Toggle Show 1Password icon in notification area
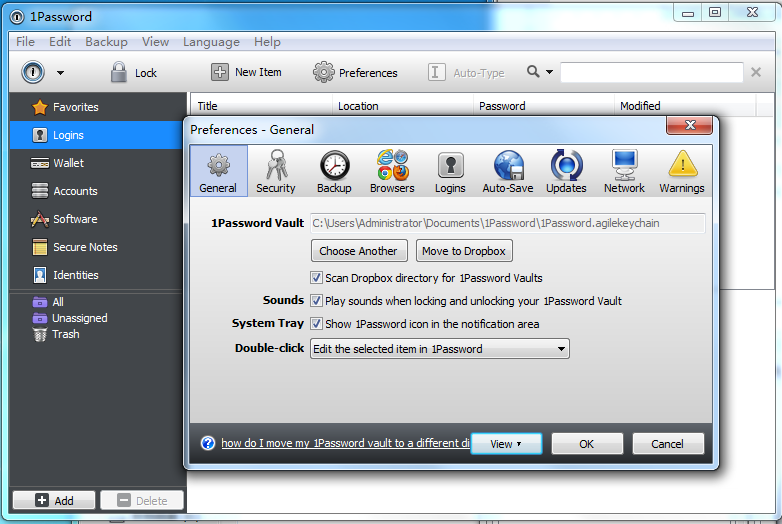 click(x=317, y=324)
